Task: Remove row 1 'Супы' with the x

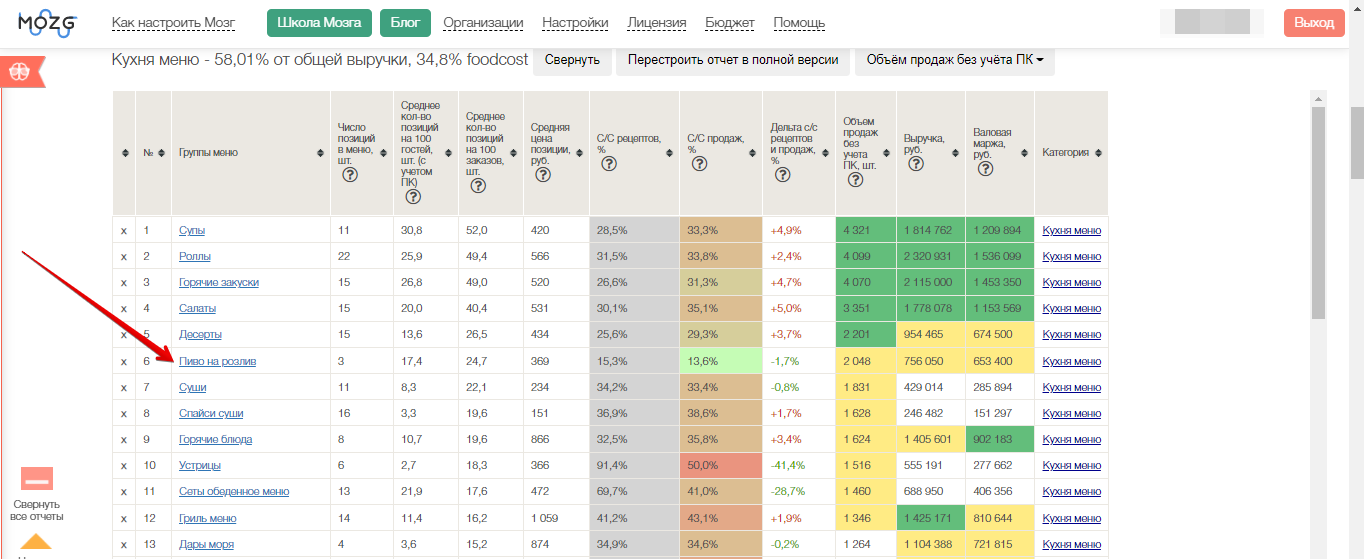Action: [124, 230]
